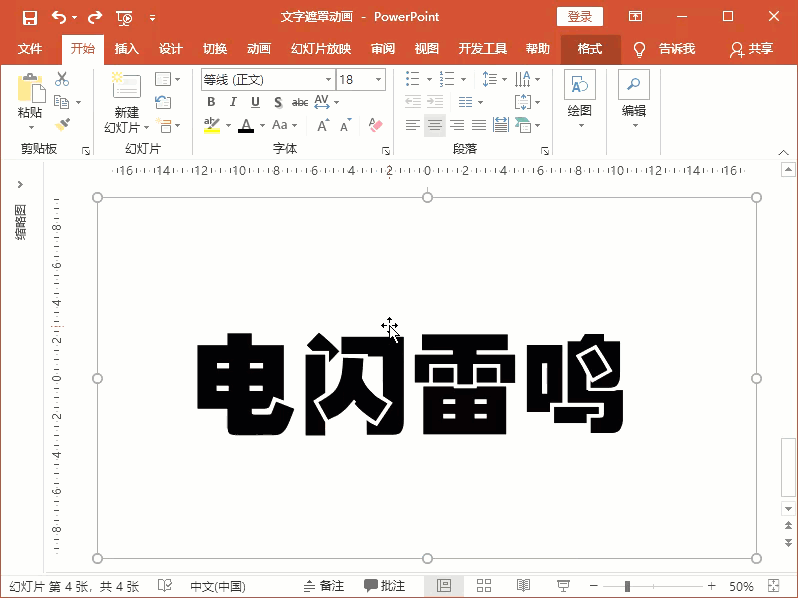This screenshot has height=598, width=798.
Task: Toggle bold formatting
Action: click(x=211, y=102)
